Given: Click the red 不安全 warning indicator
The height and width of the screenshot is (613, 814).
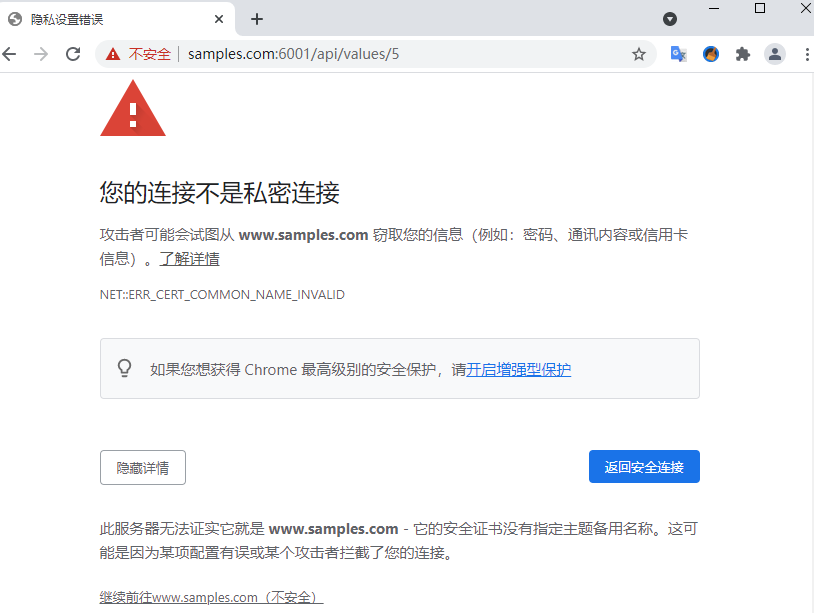Looking at the screenshot, I should click(x=138, y=54).
